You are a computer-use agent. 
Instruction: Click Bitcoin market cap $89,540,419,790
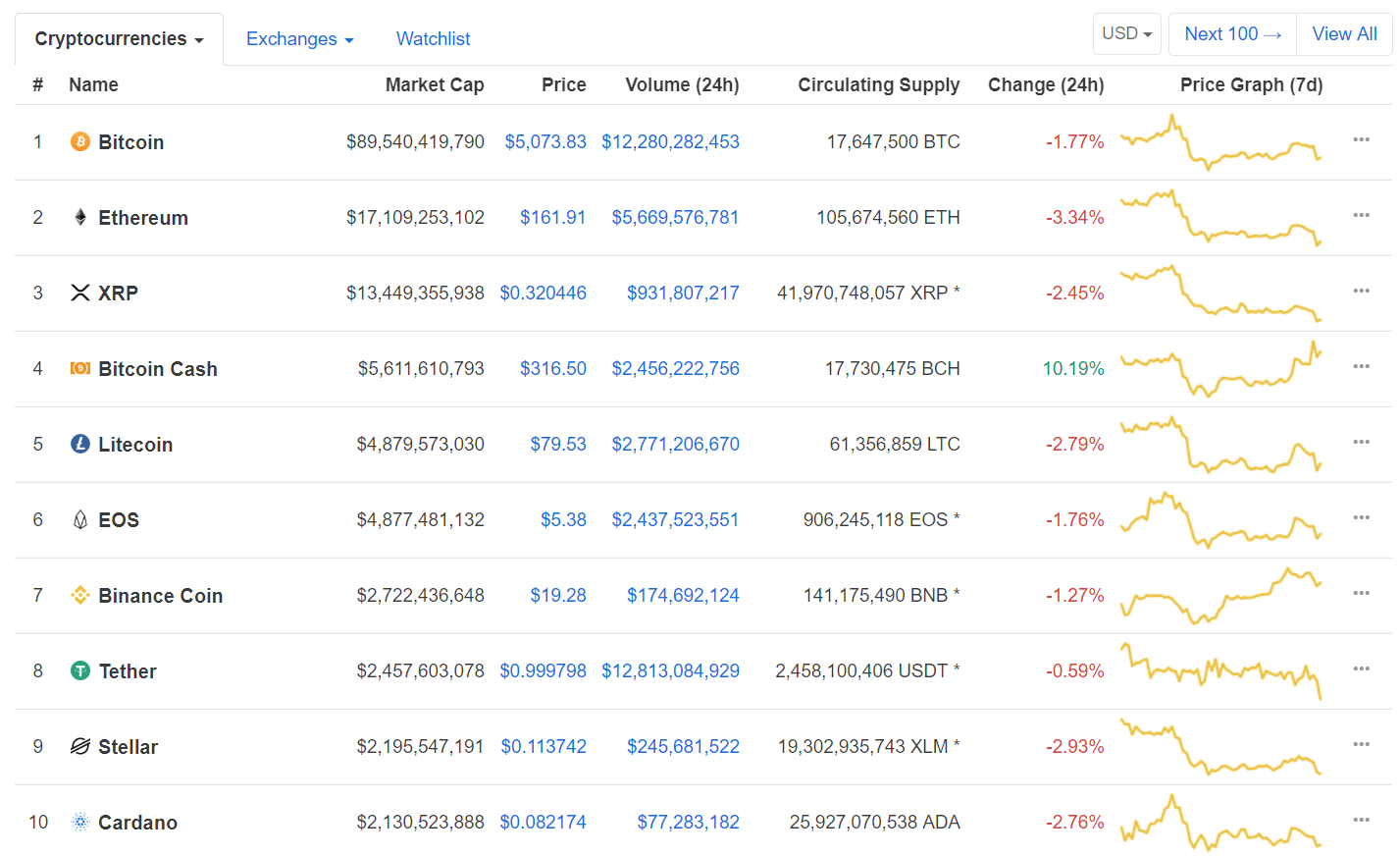click(415, 141)
